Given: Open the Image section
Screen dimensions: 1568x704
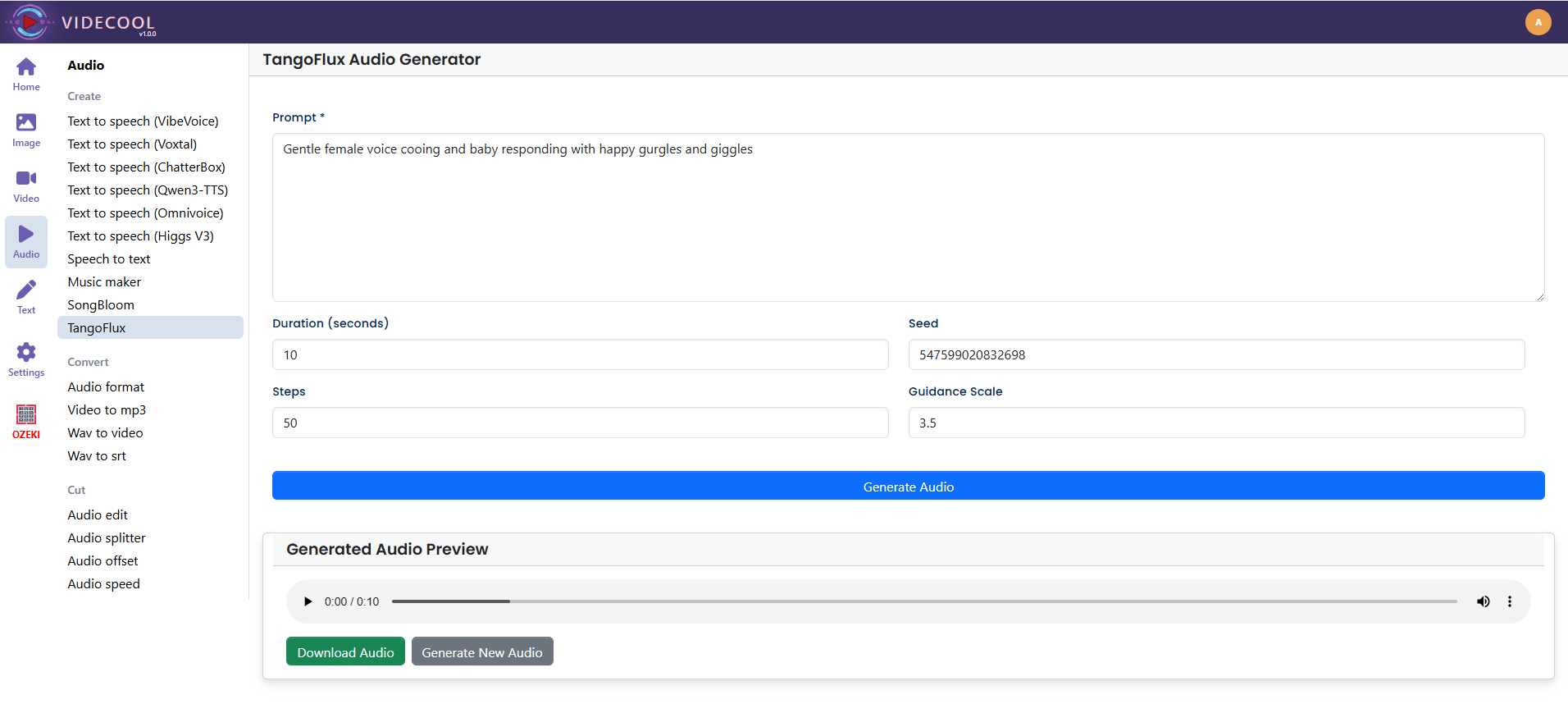Looking at the screenshot, I should [26, 130].
